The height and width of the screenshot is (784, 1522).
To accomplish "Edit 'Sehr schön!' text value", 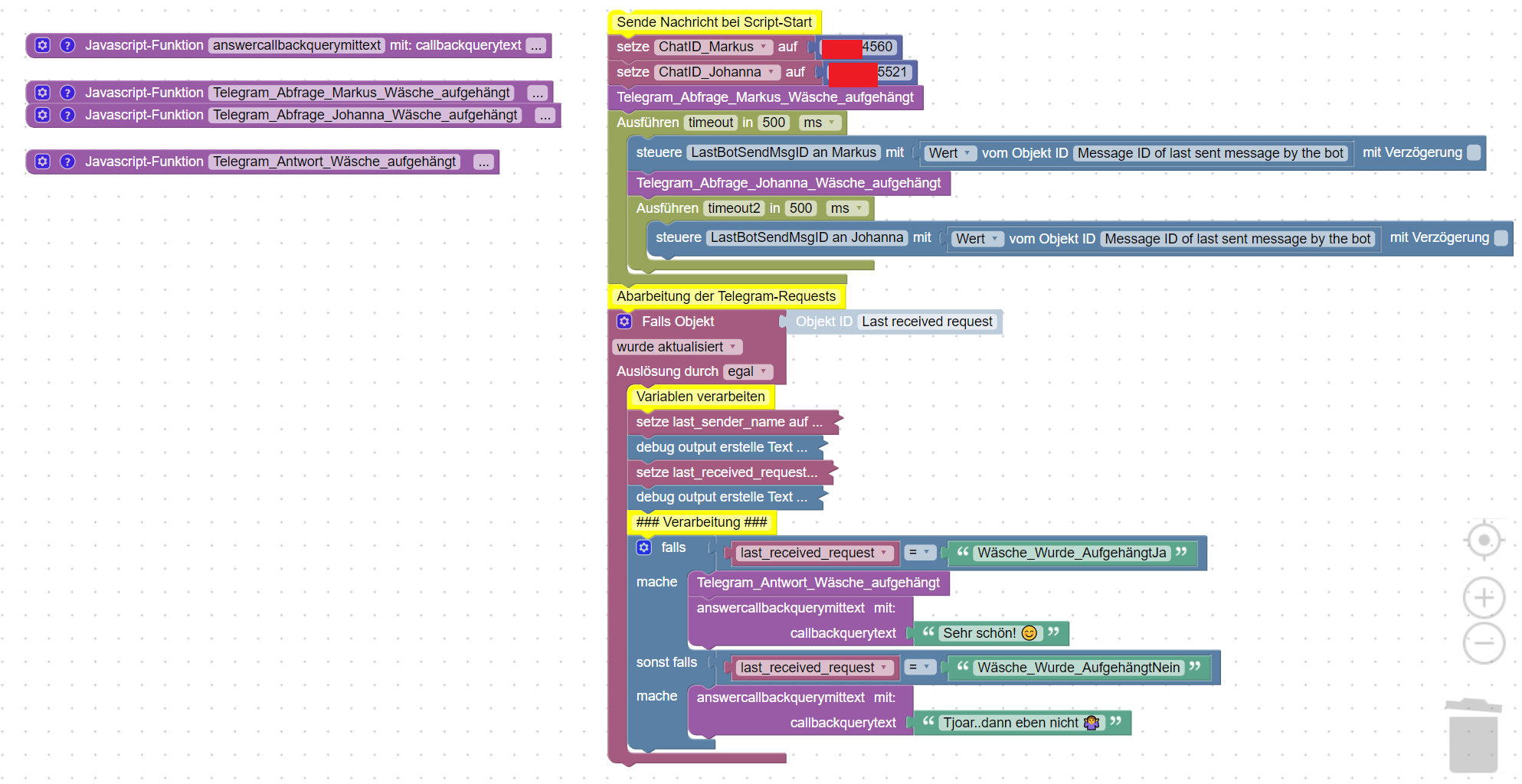I will 990,633.
